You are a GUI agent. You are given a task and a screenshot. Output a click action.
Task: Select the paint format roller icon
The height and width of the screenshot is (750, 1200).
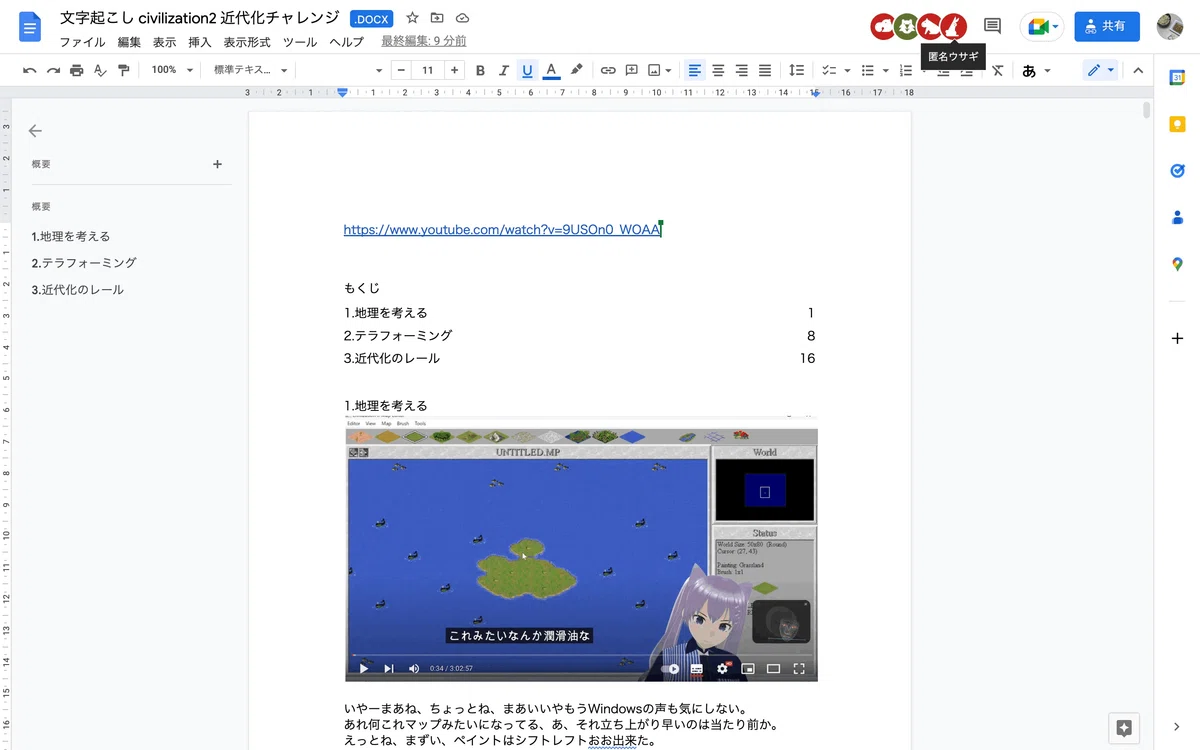pos(124,70)
